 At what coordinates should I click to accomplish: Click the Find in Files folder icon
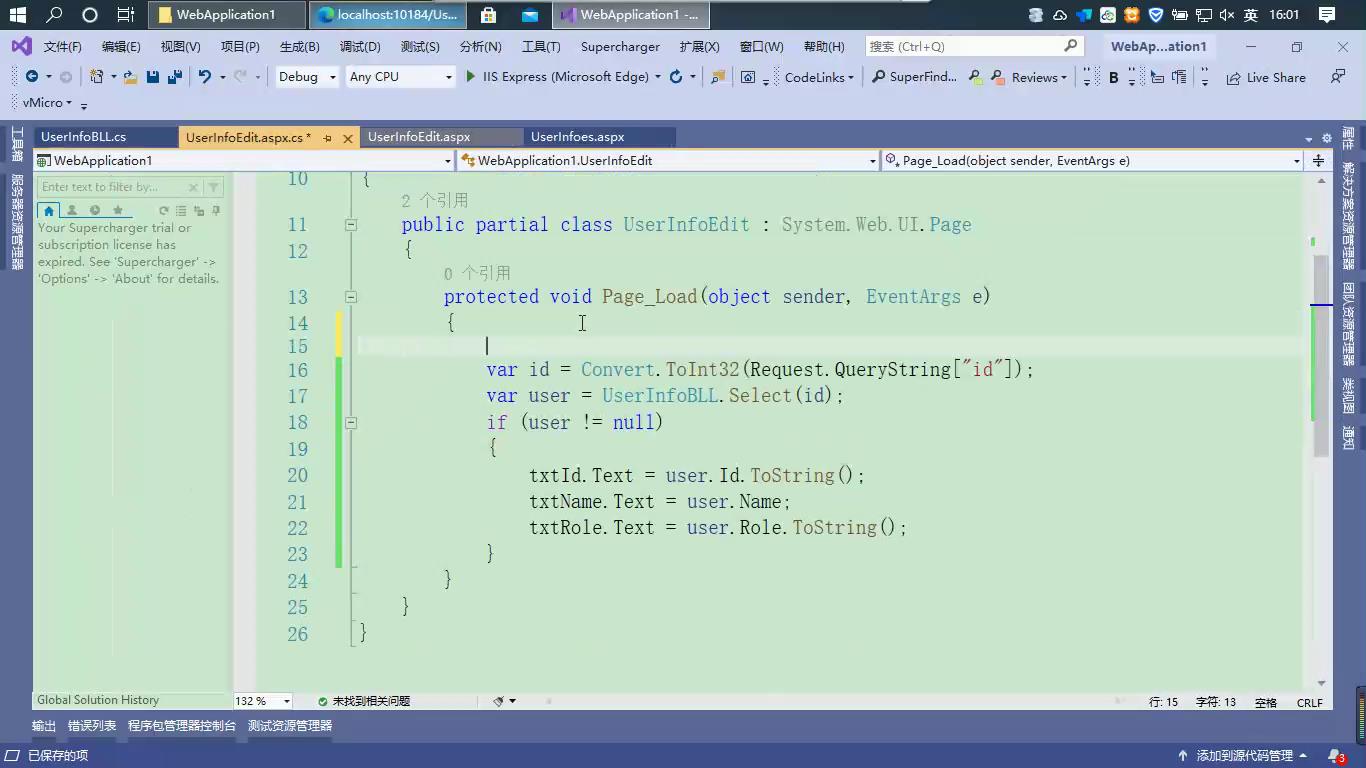coord(718,77)
